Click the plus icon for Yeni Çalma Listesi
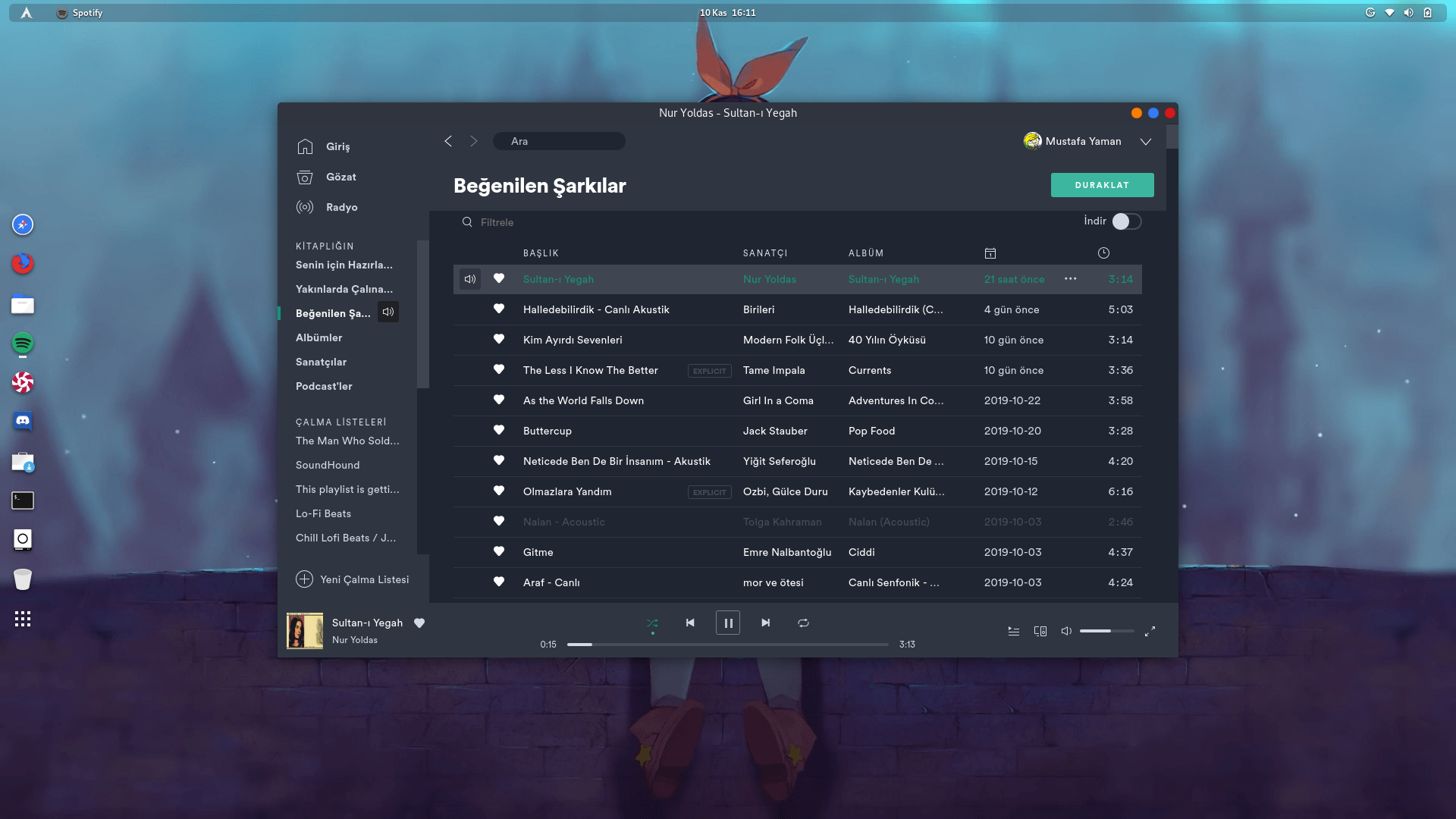 coord(304,579)
